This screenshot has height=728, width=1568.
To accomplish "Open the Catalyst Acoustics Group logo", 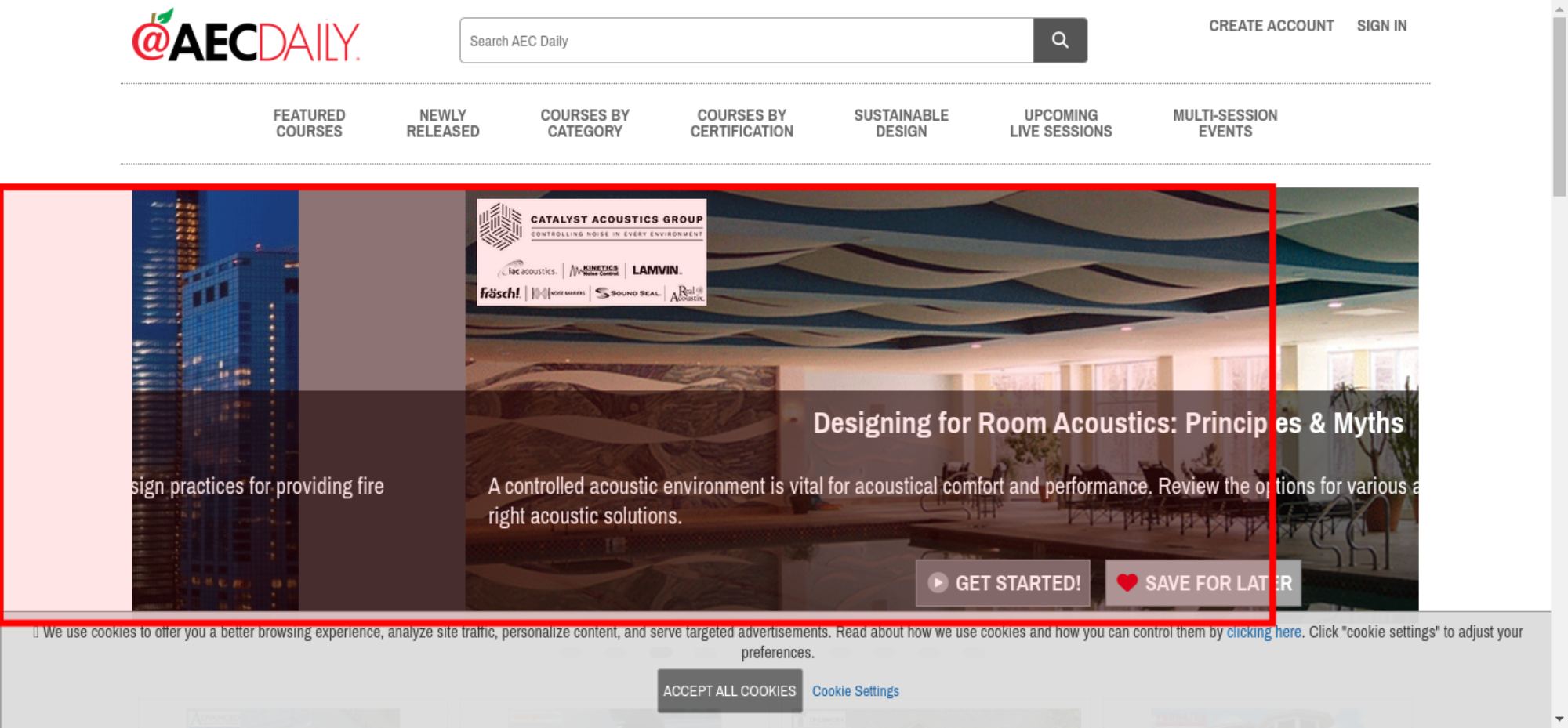I will [591, 252].
